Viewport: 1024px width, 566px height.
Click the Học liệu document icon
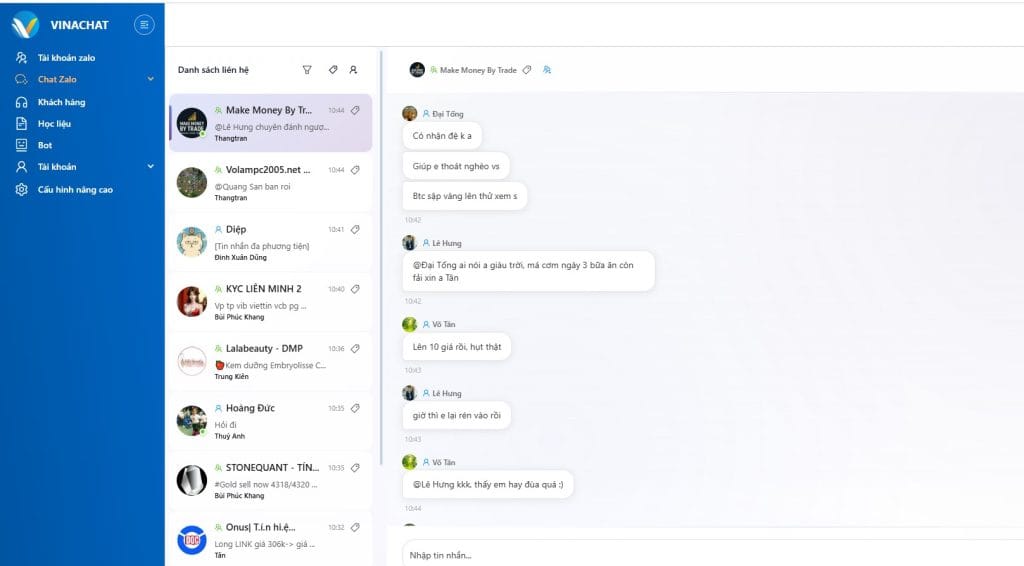tap(21, 124)
